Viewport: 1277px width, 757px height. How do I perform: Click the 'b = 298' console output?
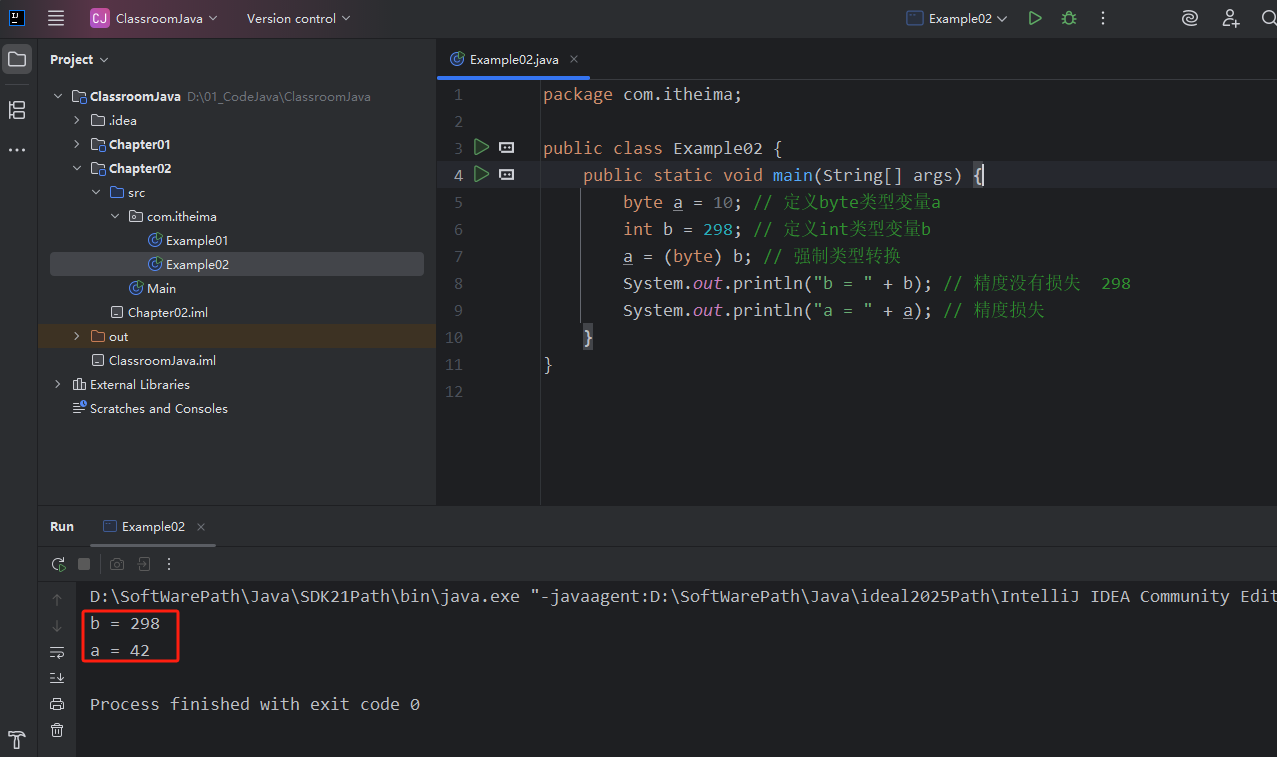pos(125,623)
